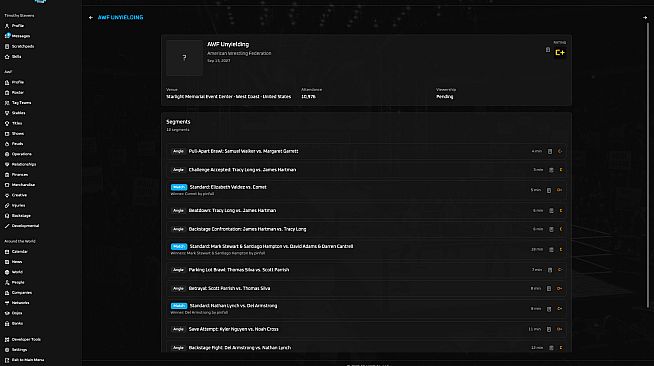This screenshot has width=654, height=366.
Task: Open notes icon for Betrayal segment
Action: pyautogui.click(x=549, y=288)
